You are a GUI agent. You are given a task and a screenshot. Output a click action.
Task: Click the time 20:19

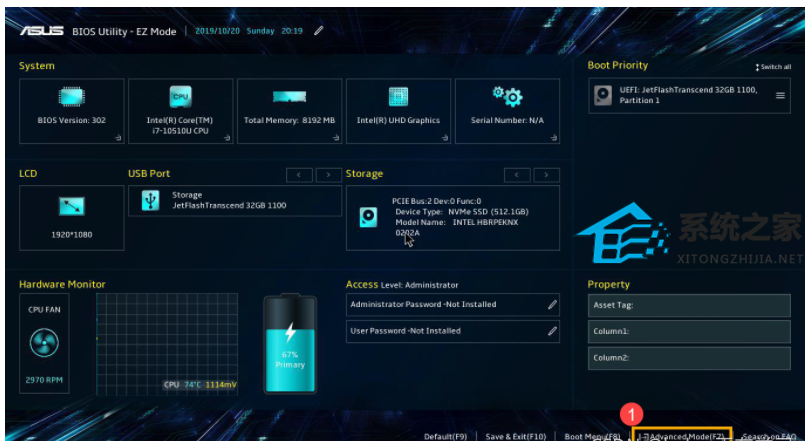click(292, 31)
